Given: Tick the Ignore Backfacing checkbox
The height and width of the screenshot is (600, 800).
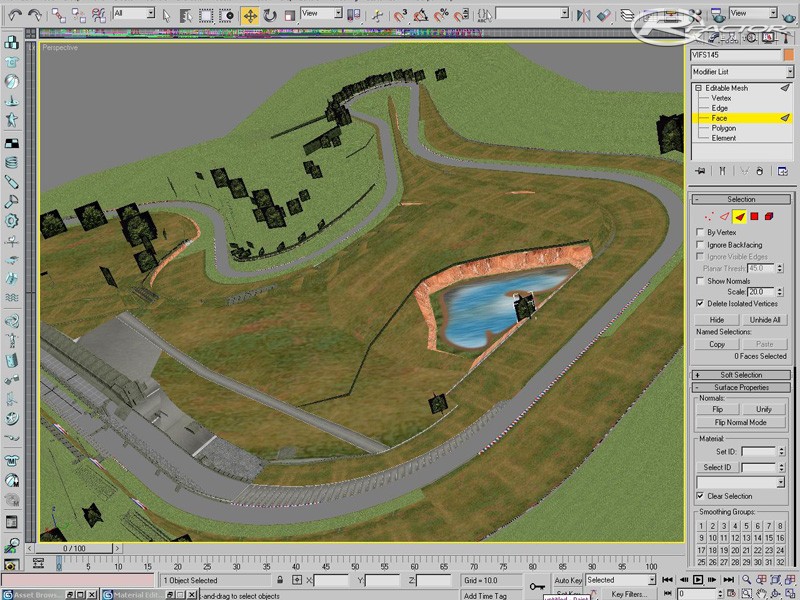Looking at the screenshot, I should click(700, 245).
